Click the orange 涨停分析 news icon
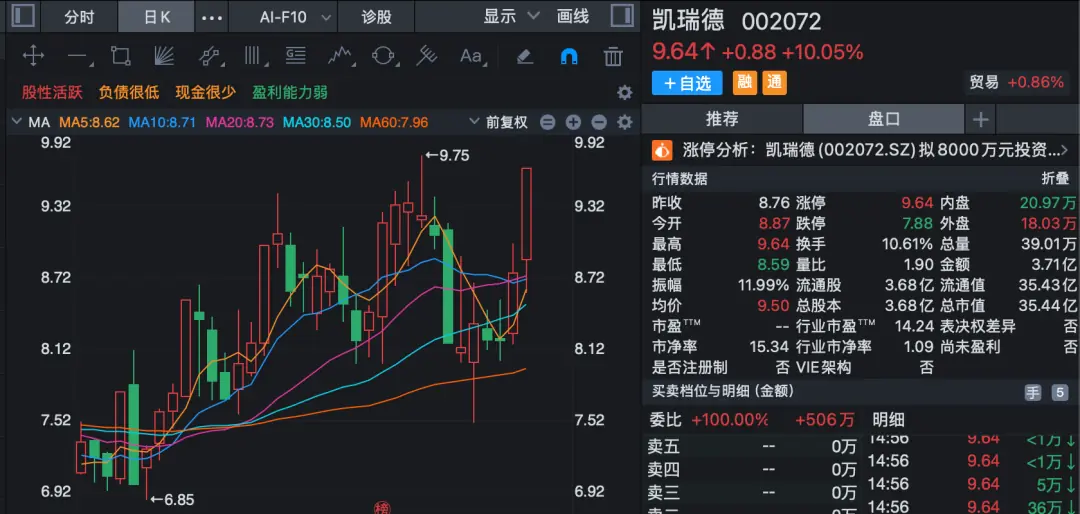Screen dimensions: 1080x514 662,150
